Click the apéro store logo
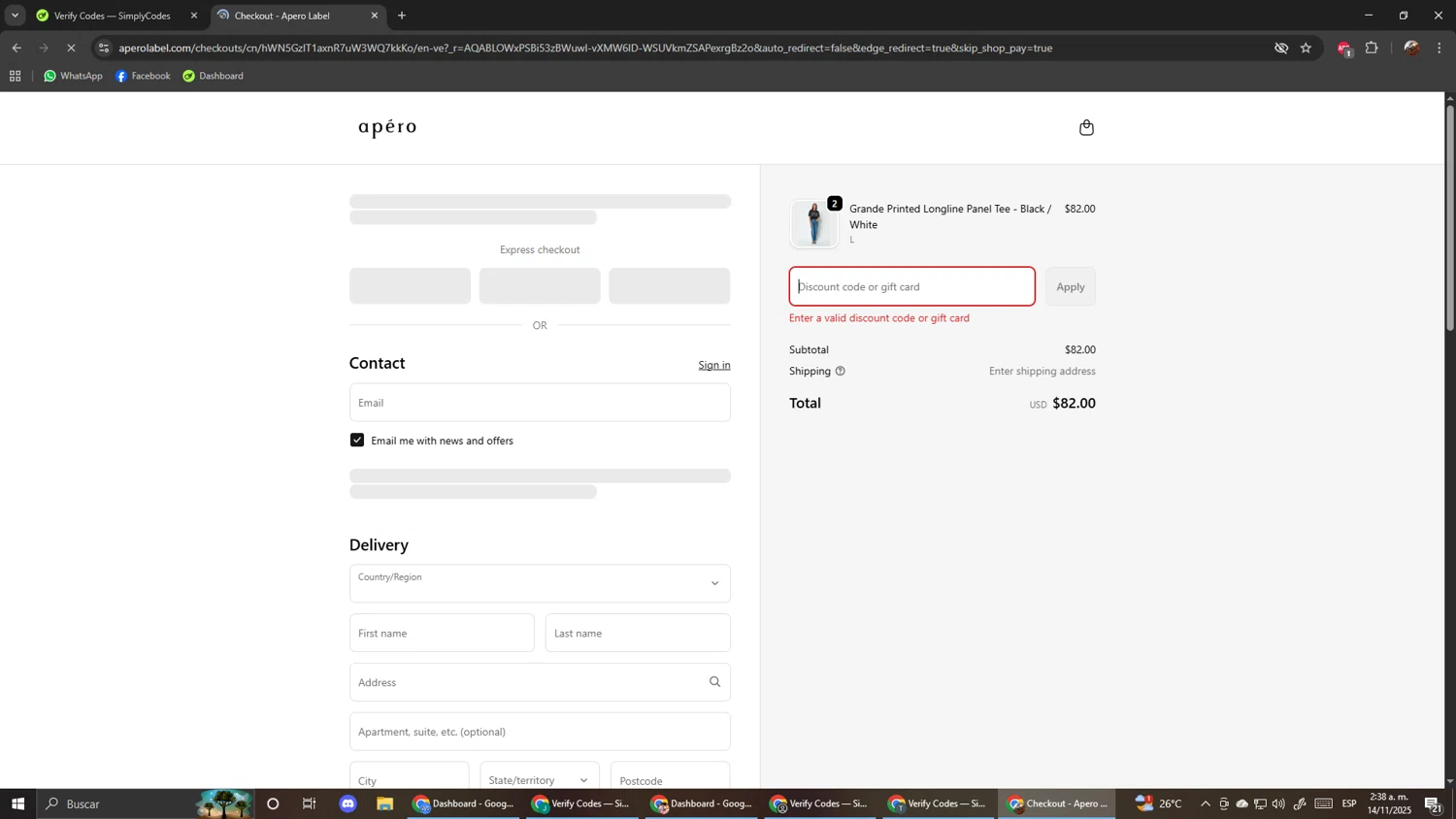The image size is (1456, 819). (x=387, y=128)
